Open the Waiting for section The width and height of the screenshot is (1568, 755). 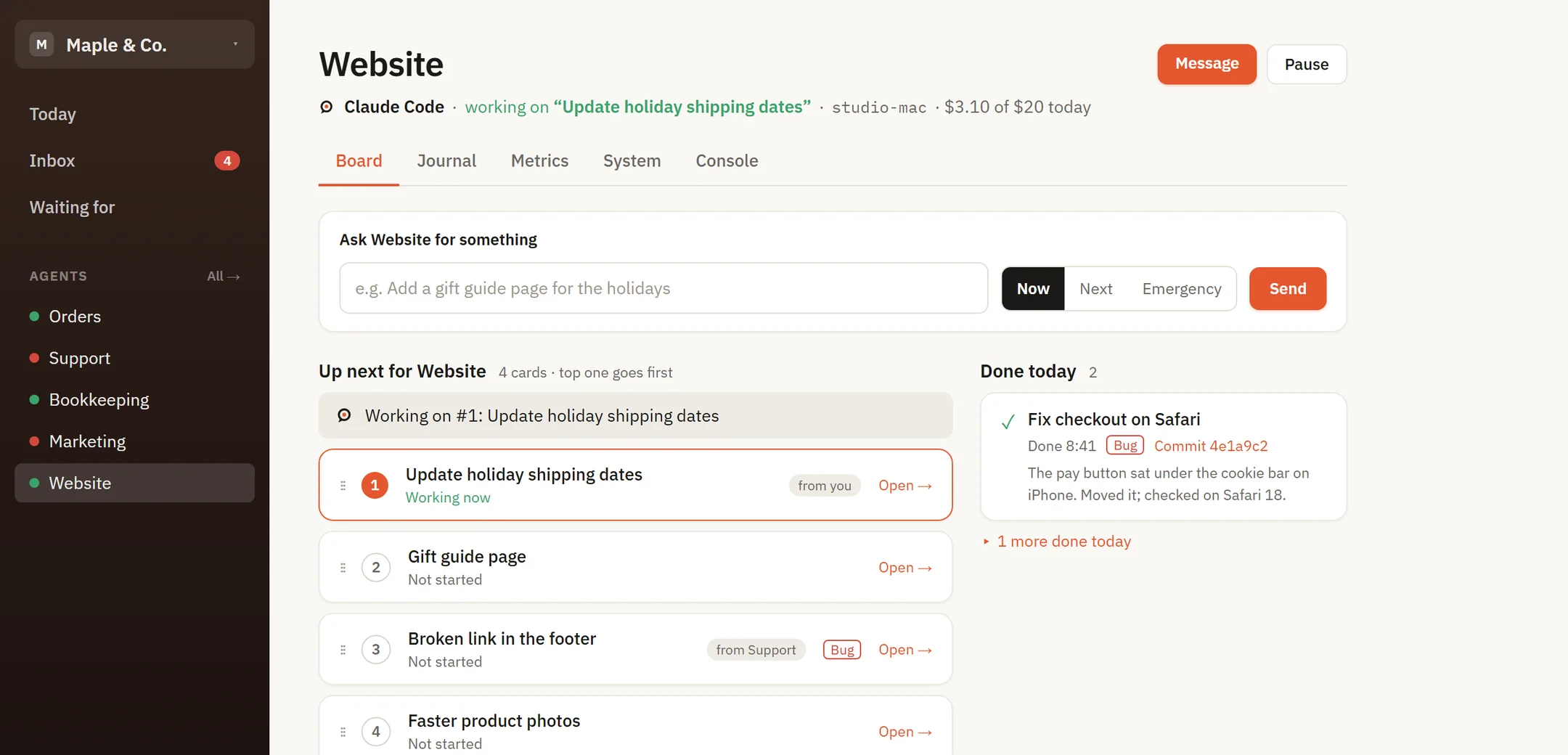click(72, 207)
